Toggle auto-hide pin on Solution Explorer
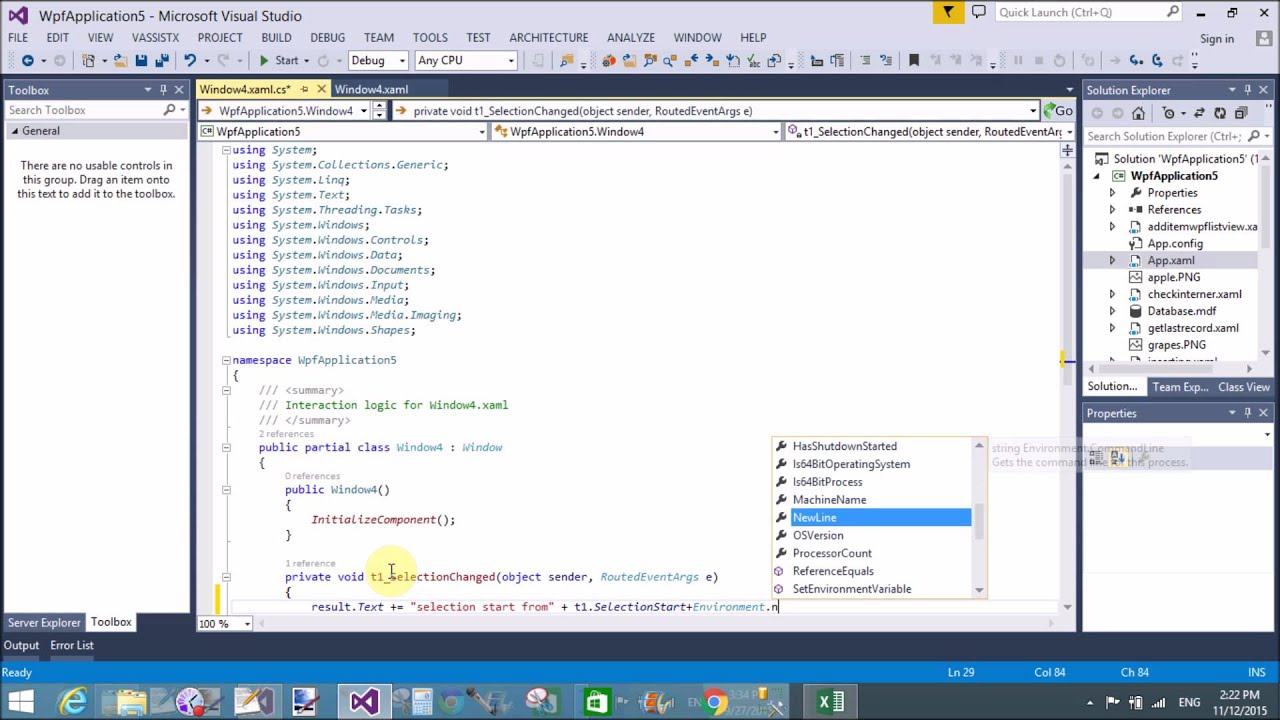 pos(1247,90)
